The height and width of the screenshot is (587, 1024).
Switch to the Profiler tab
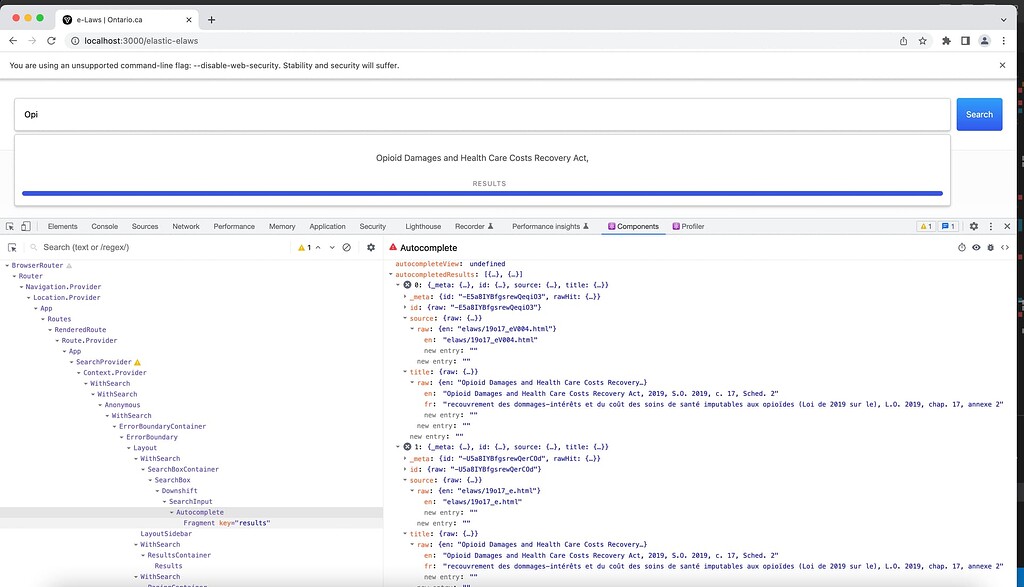[688, 226]
